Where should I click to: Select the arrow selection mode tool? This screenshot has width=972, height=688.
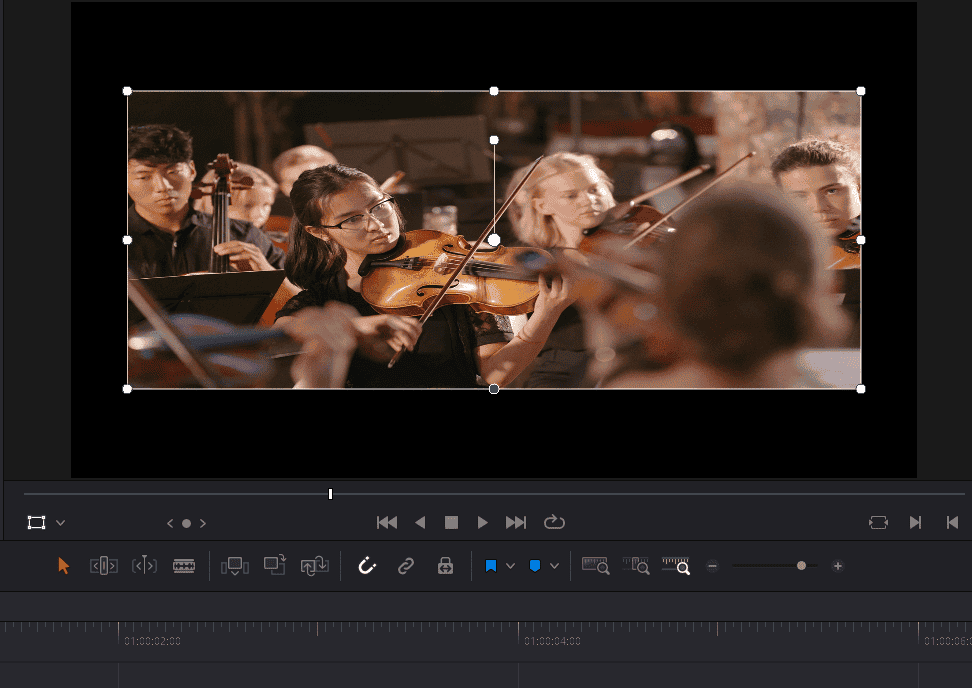click(x=63, y=565)
